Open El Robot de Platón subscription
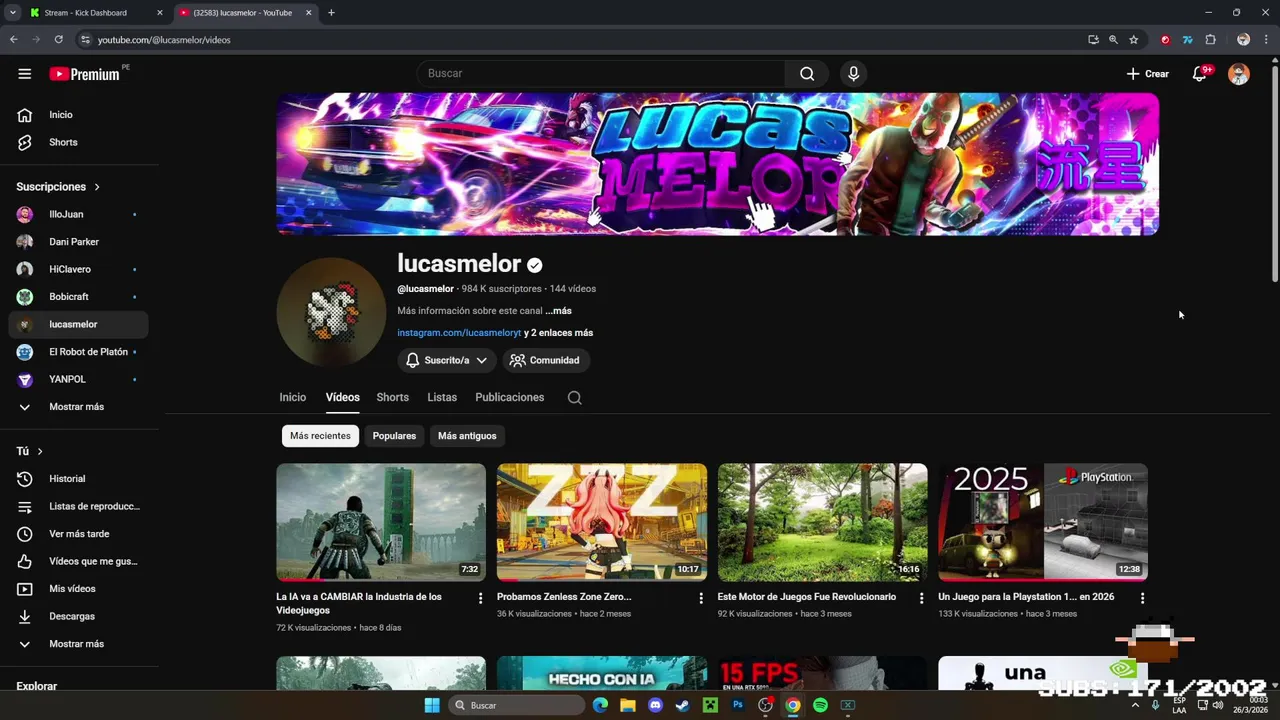1280x720 pixels. 78,352
